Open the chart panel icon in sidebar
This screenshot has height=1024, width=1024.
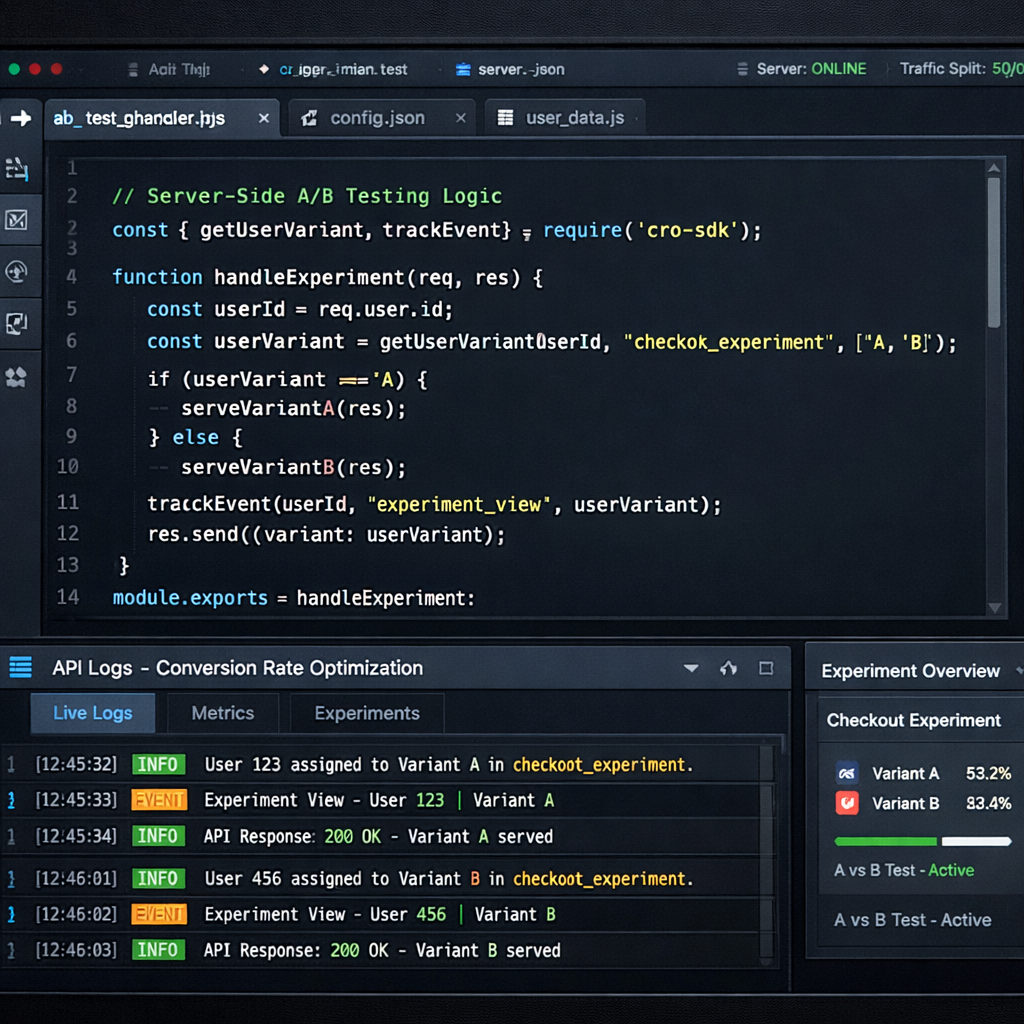coord(16,219)
